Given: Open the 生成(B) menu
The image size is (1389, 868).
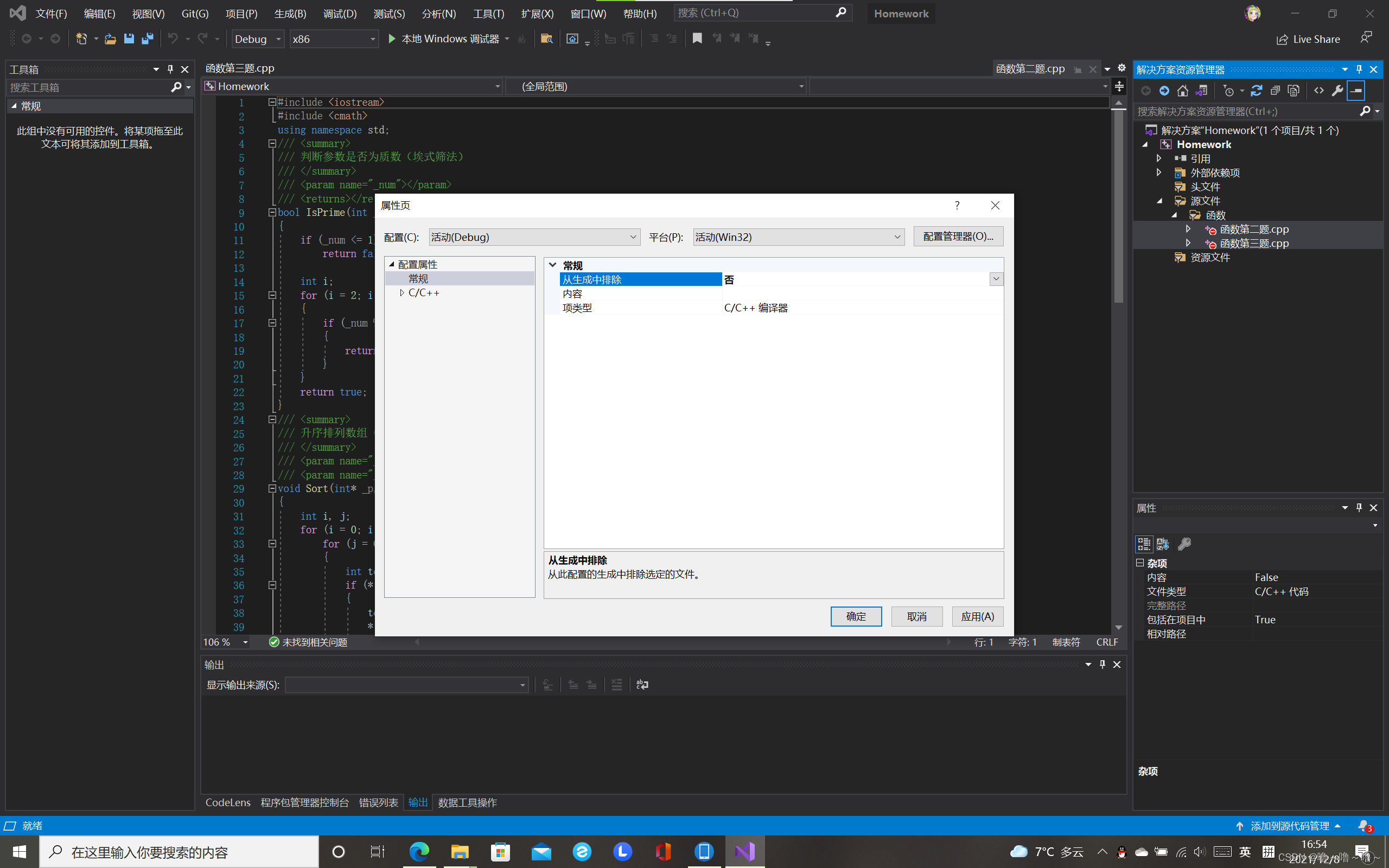Looking at the screenshot, I should tap(290, 13).
